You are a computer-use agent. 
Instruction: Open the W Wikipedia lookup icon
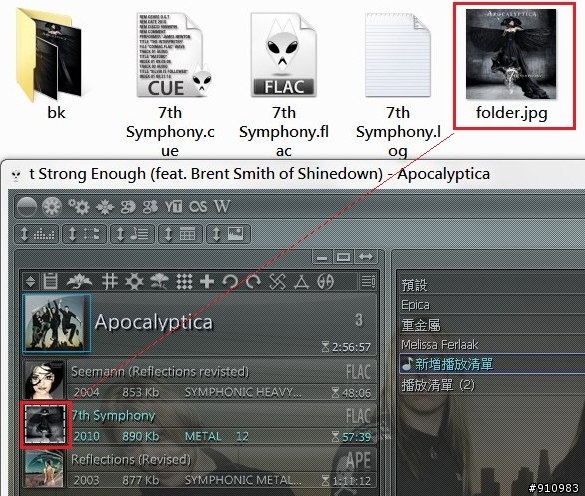click(222, 206)
